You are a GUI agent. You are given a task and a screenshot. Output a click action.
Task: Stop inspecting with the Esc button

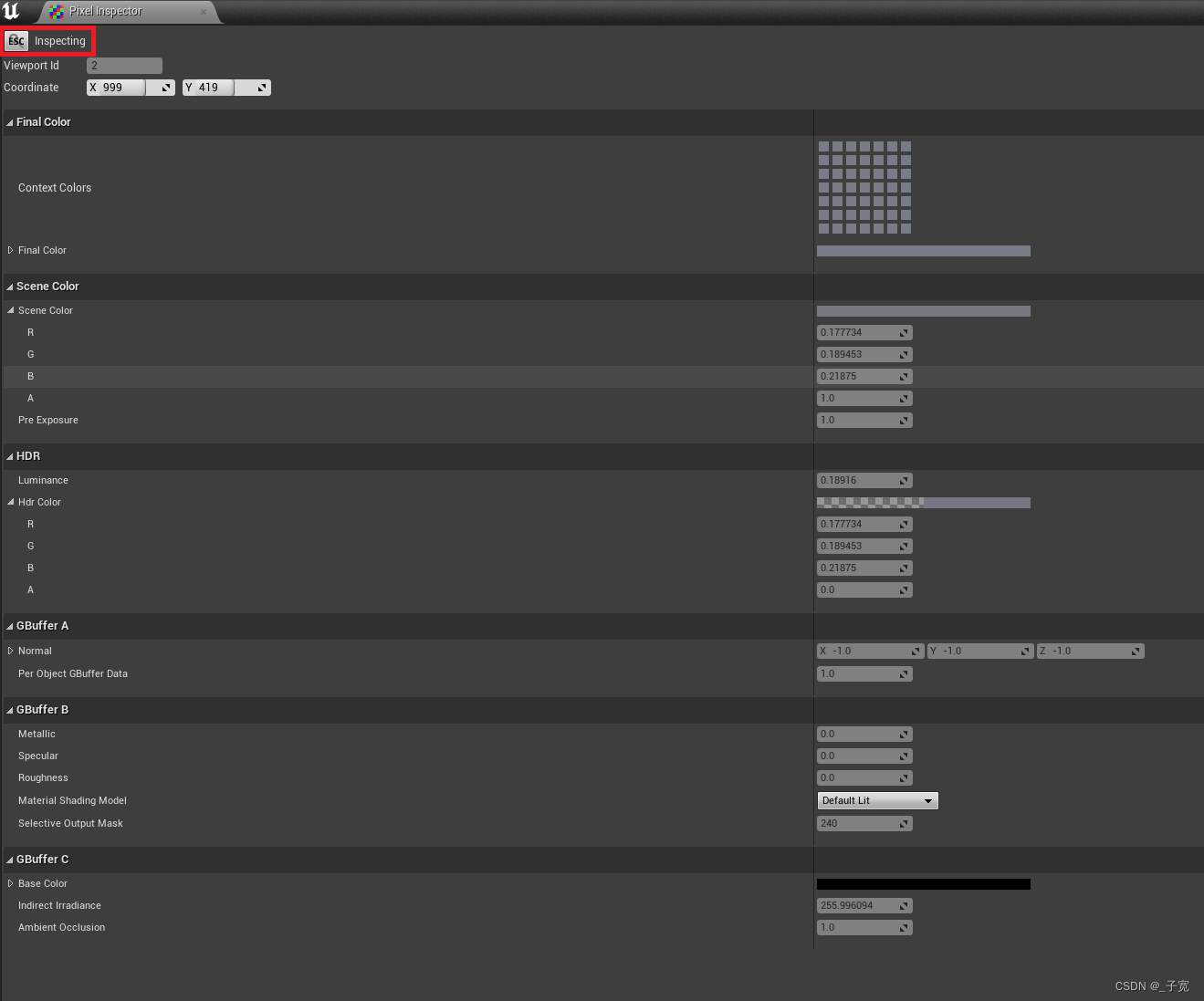(16, 41)
